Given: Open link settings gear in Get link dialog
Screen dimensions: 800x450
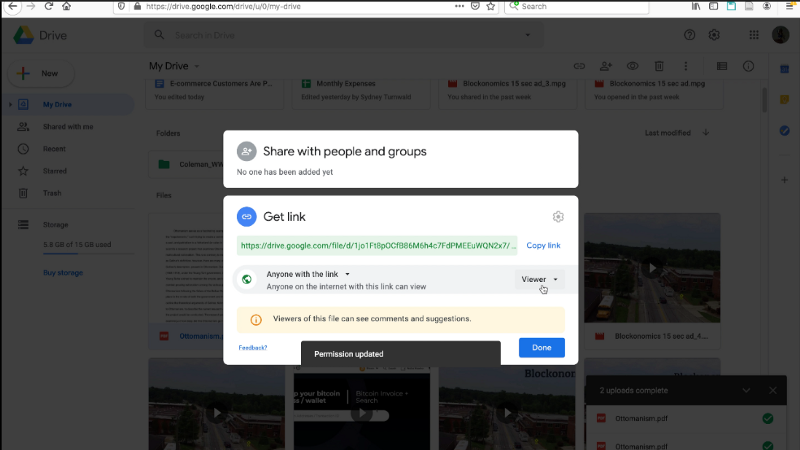Looking at the screenshot, I should 558,217.
